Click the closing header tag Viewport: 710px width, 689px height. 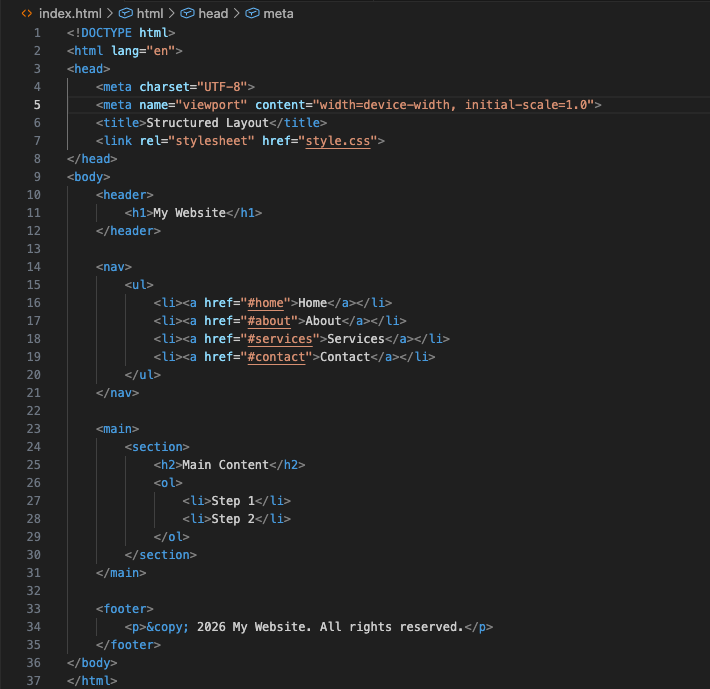pyautogui.click(x=129, y=231)
